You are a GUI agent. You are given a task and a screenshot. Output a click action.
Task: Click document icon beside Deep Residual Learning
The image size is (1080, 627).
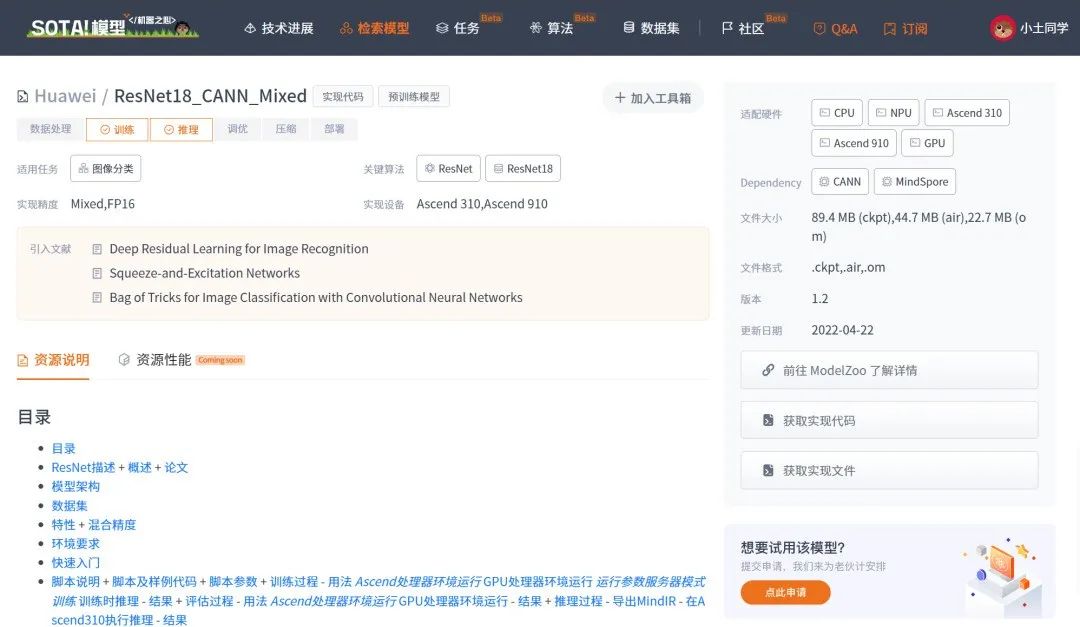pos(97,249)
